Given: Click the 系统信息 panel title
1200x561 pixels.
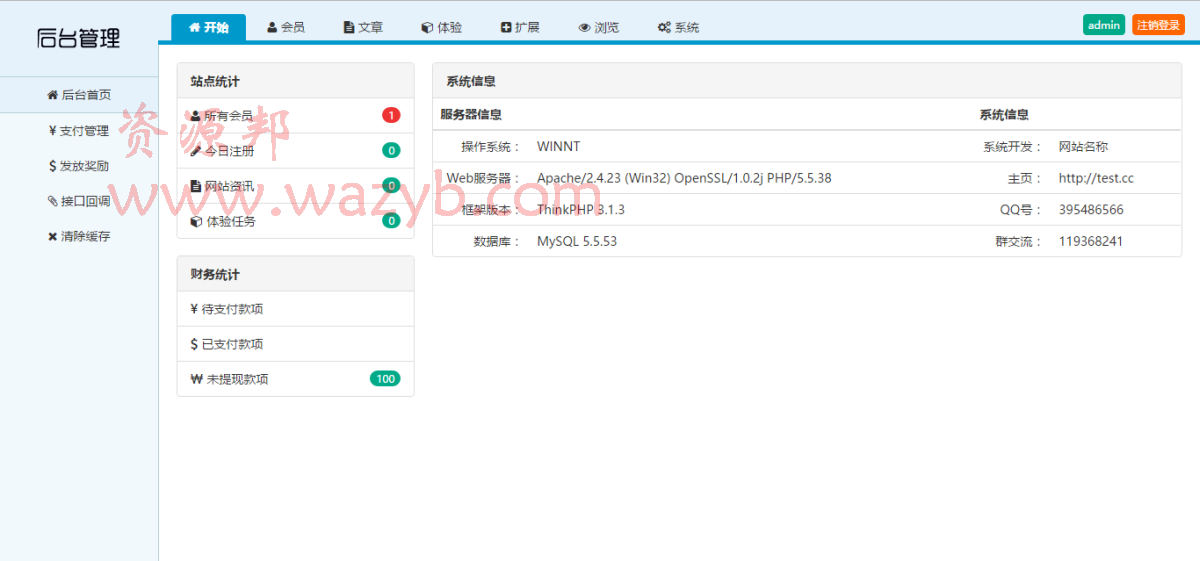Looking at the screenshot, I should [471, 81].
